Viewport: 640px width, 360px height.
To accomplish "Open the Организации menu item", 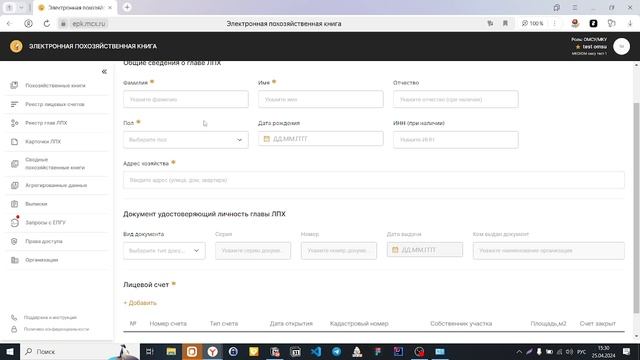I will tap(42, 260).
